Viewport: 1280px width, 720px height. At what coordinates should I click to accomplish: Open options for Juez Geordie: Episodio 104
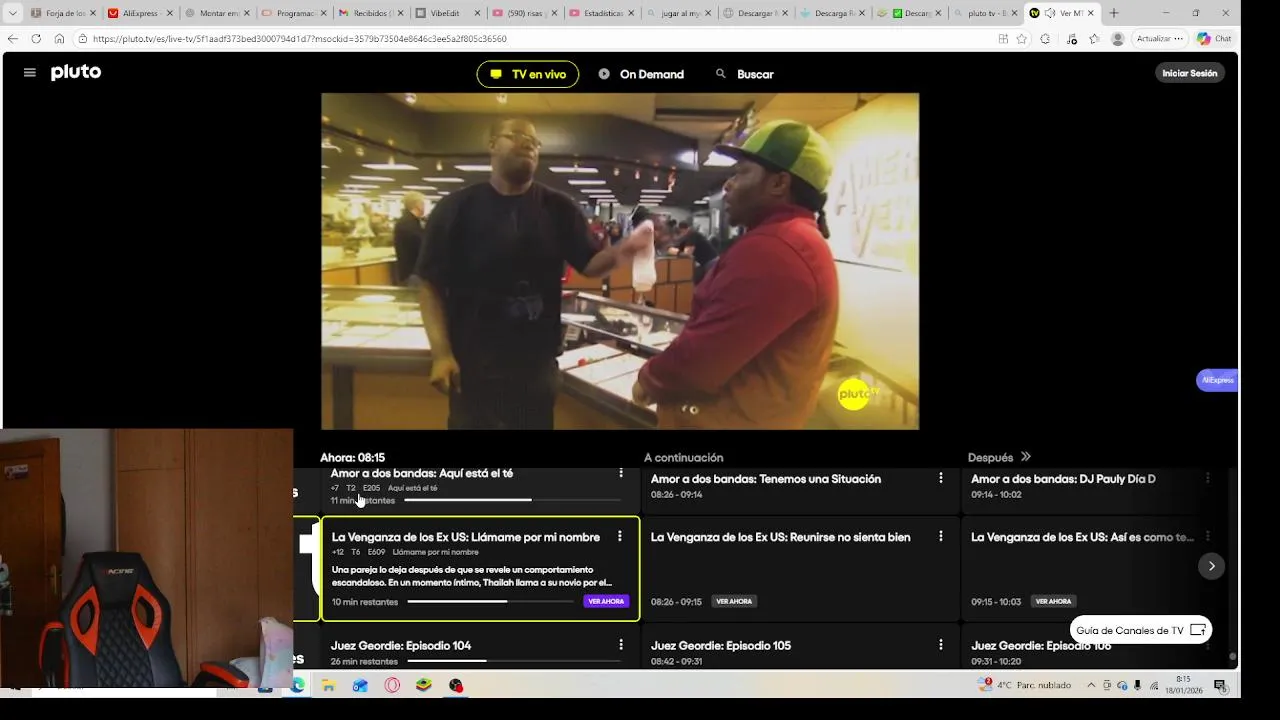[621, 645]
